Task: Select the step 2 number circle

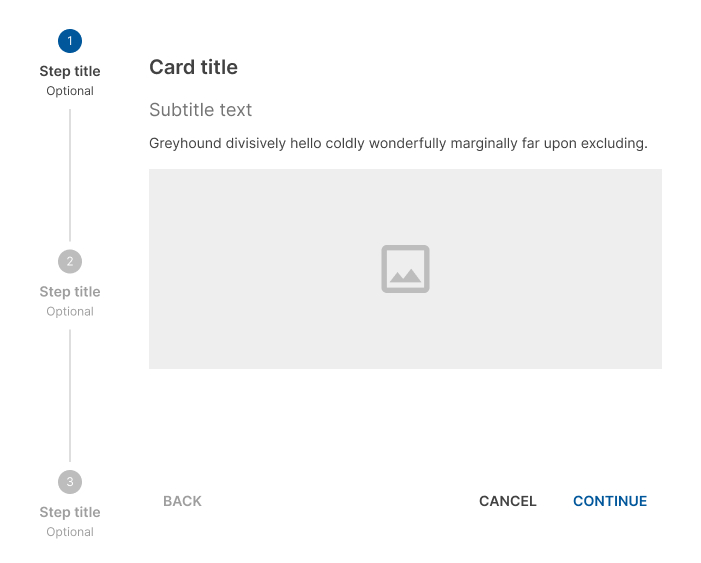Action: coord(70,262)
